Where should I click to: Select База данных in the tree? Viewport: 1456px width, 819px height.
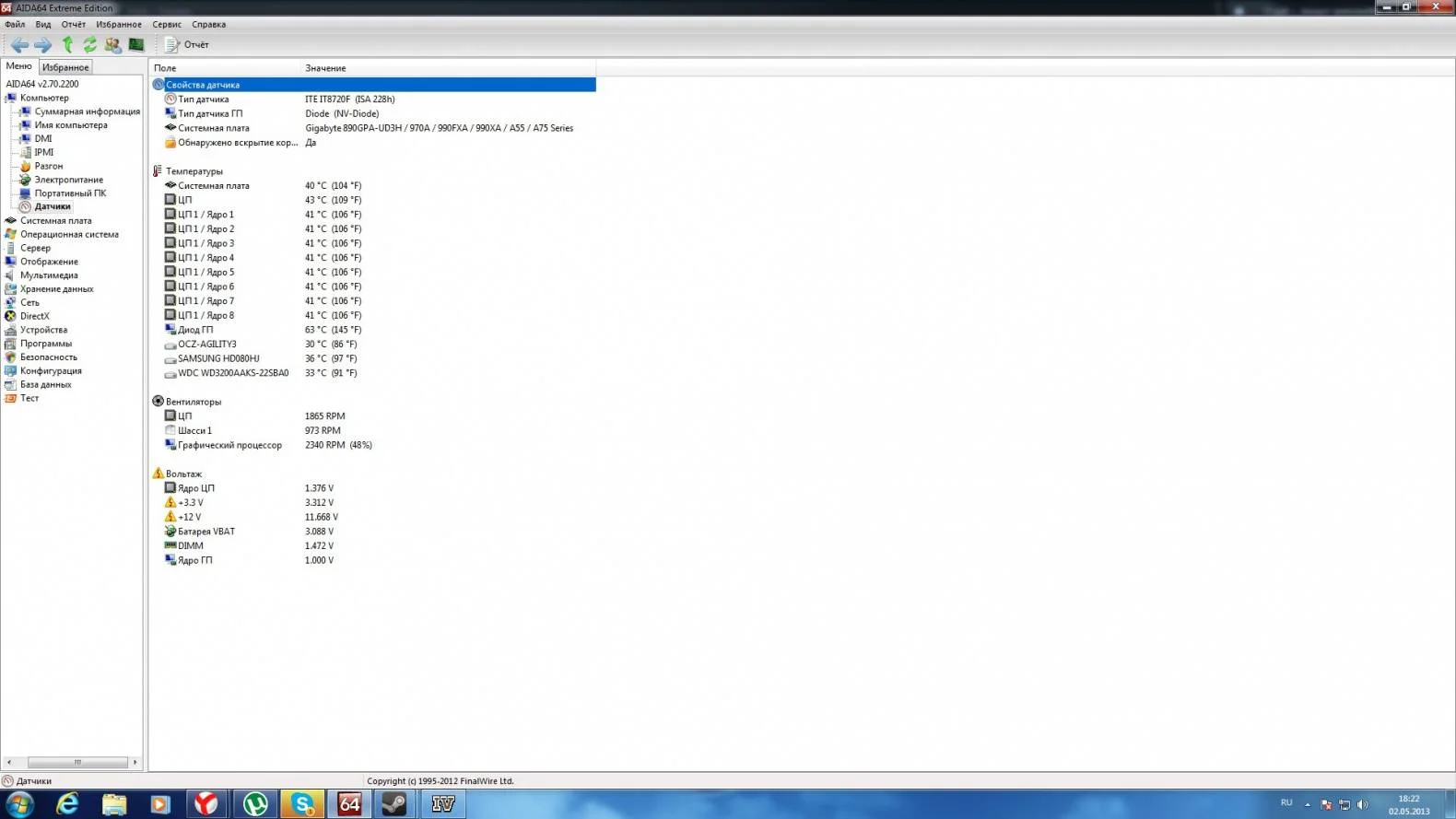tap(46, 385)
